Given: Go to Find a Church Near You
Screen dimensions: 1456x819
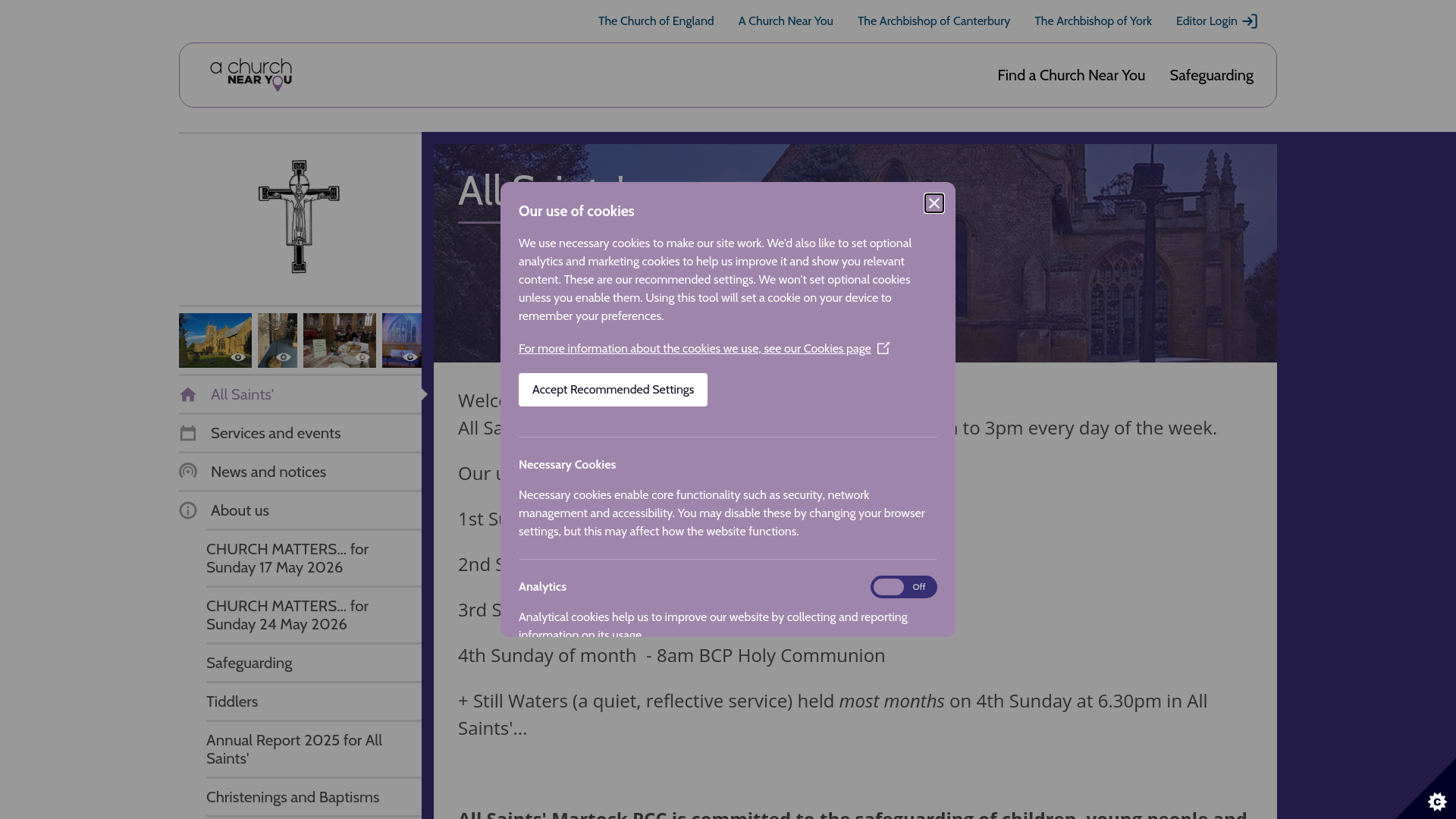Looking at the screenshot, I should [x=1071, y=75].
